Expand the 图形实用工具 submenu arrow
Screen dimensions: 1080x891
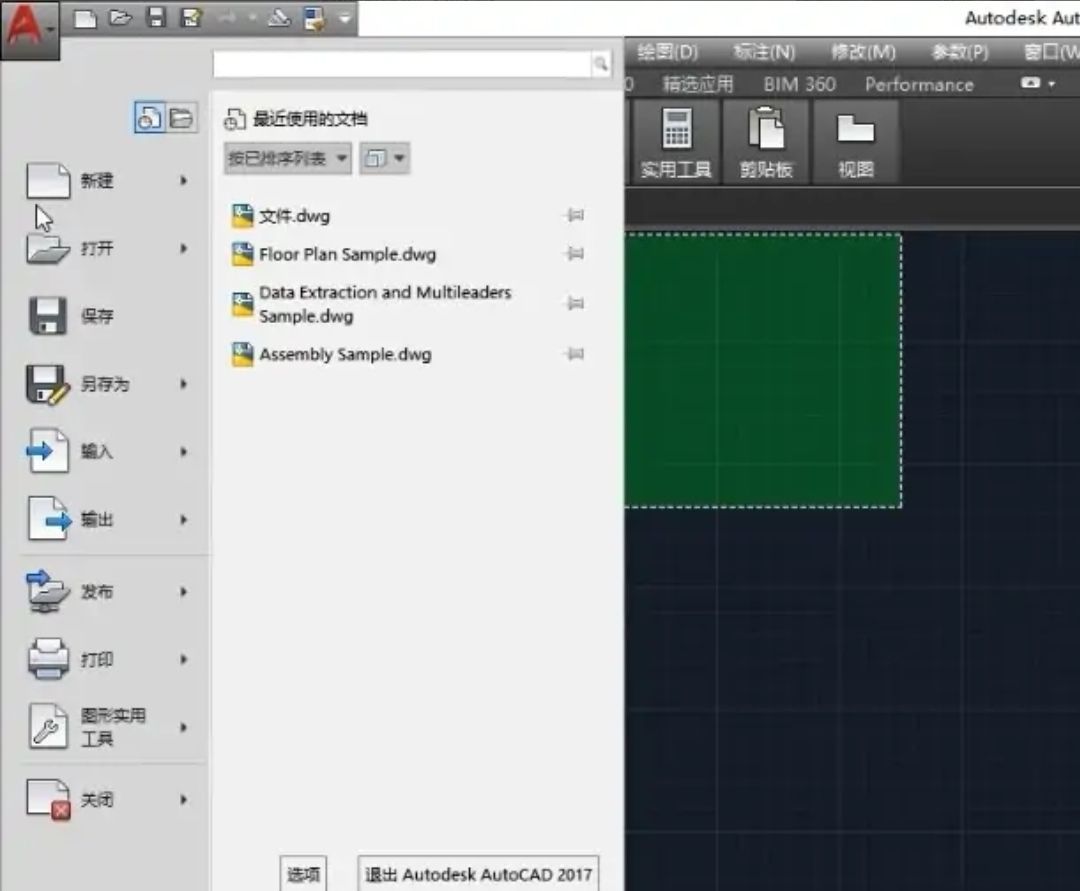pyautogui.click(x=183, y=726)
